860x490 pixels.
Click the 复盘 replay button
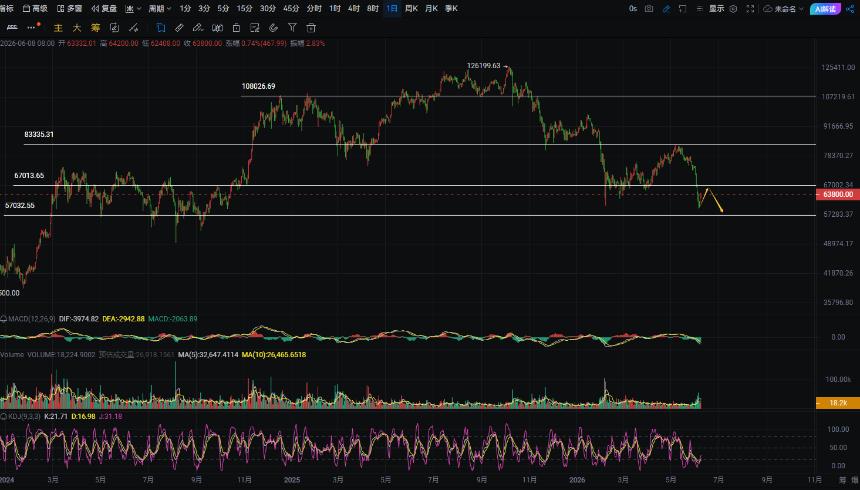[x=104, y=9]
